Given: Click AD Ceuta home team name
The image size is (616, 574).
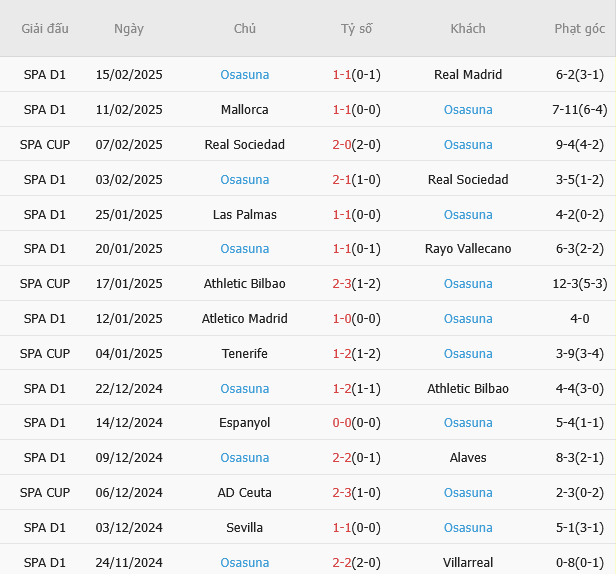Looking at the screenshot, I should pyautogui.click(x=245, y=493).
